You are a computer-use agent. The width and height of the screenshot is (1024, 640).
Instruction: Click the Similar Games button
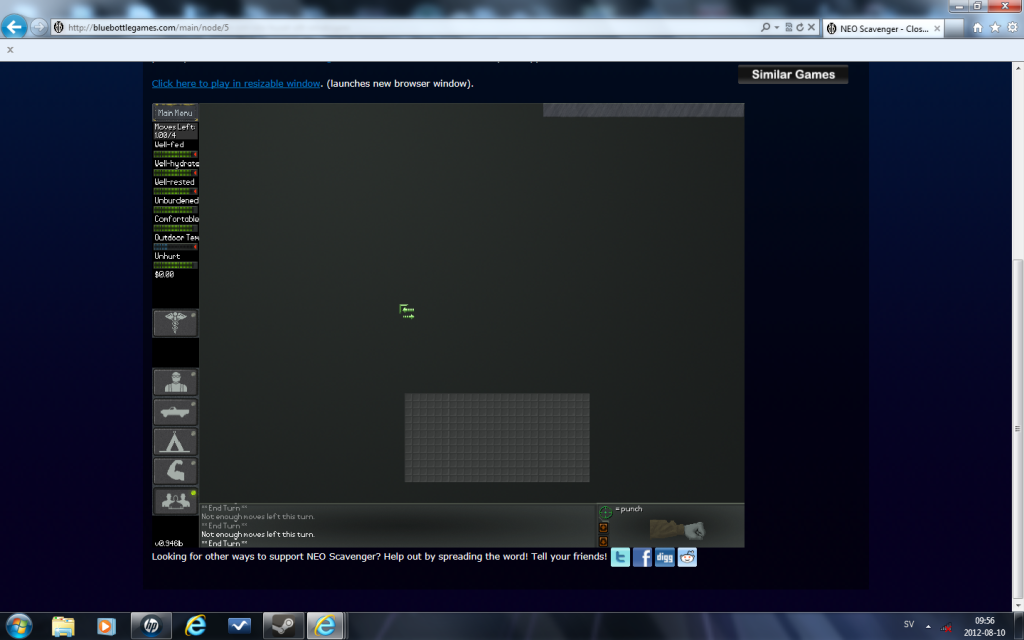point(793,74)
